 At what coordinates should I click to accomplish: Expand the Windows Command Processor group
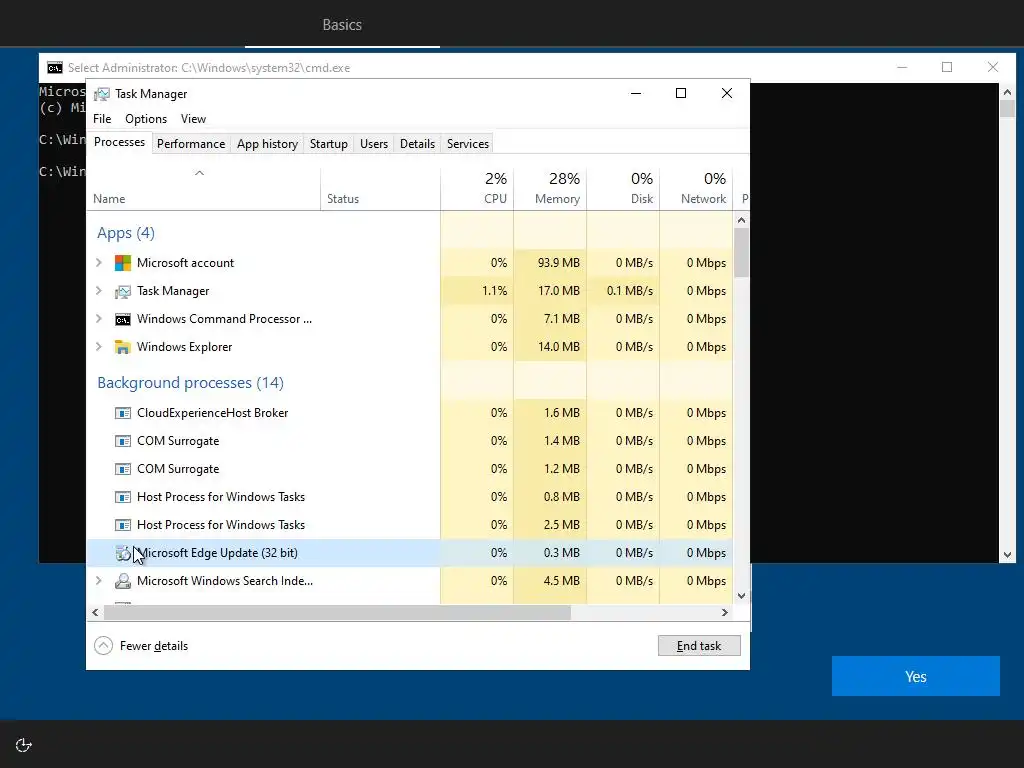coord(99,319)
